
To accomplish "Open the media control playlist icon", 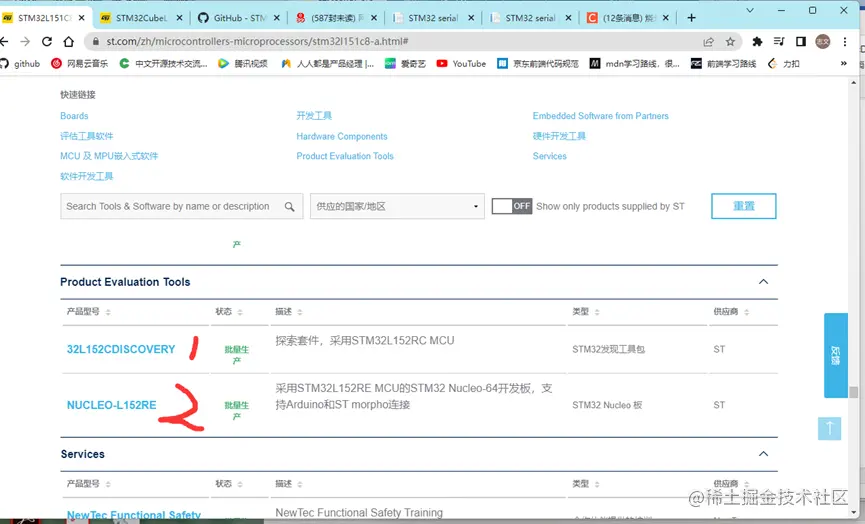I will pyautogui.click(x=779, y=41).
